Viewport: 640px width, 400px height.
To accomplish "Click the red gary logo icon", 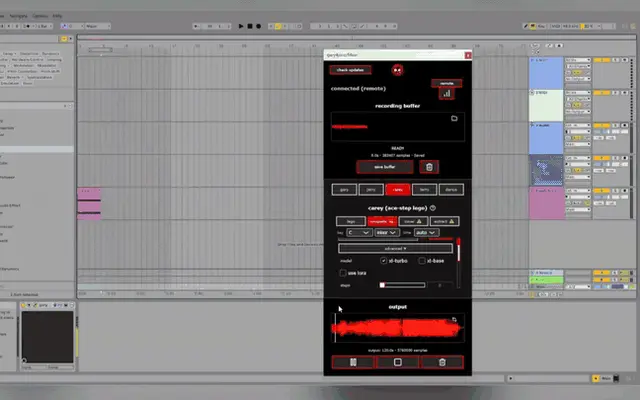I will 397,70.
